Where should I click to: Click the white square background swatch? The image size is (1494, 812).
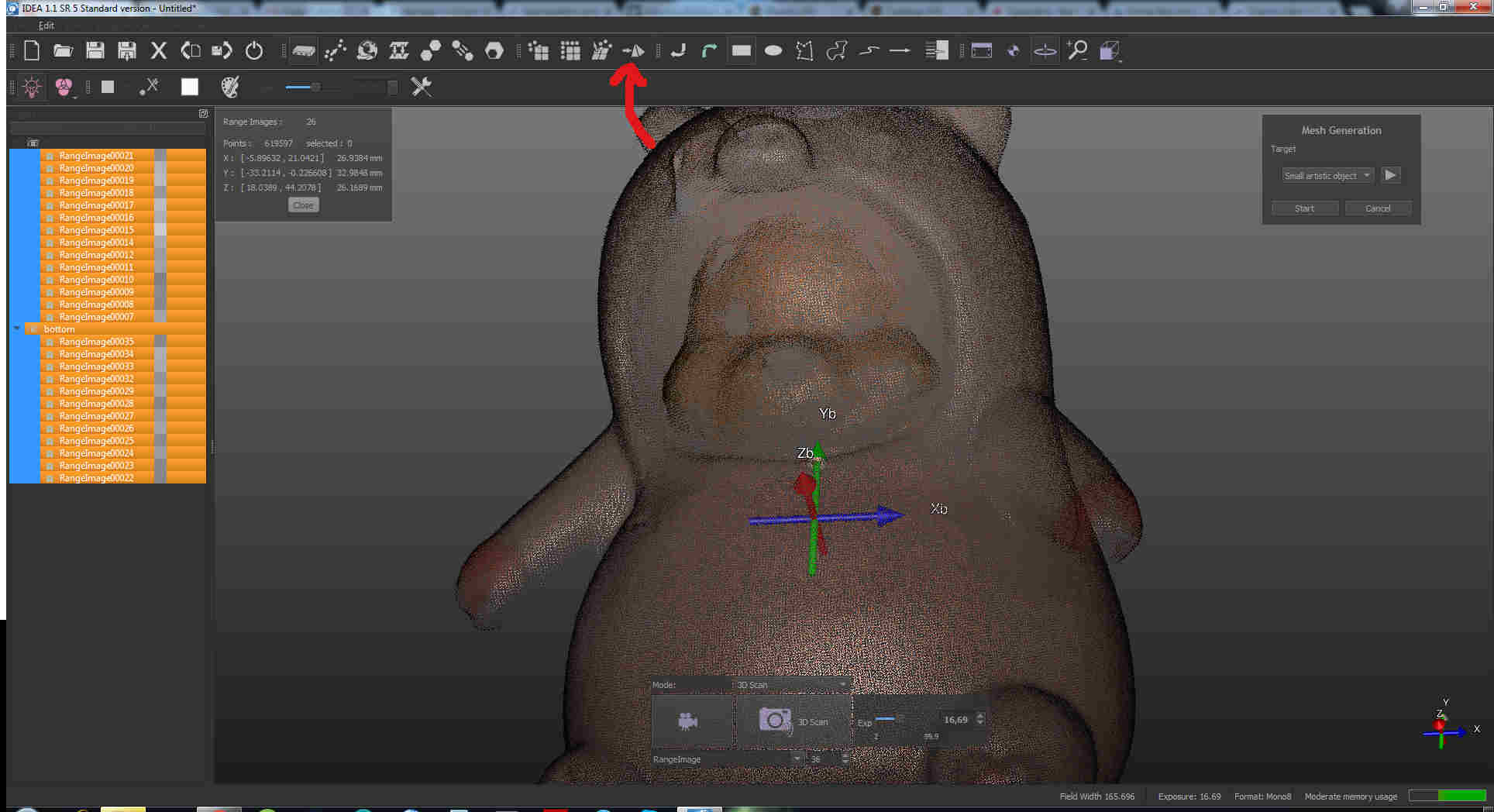point(190,87)
